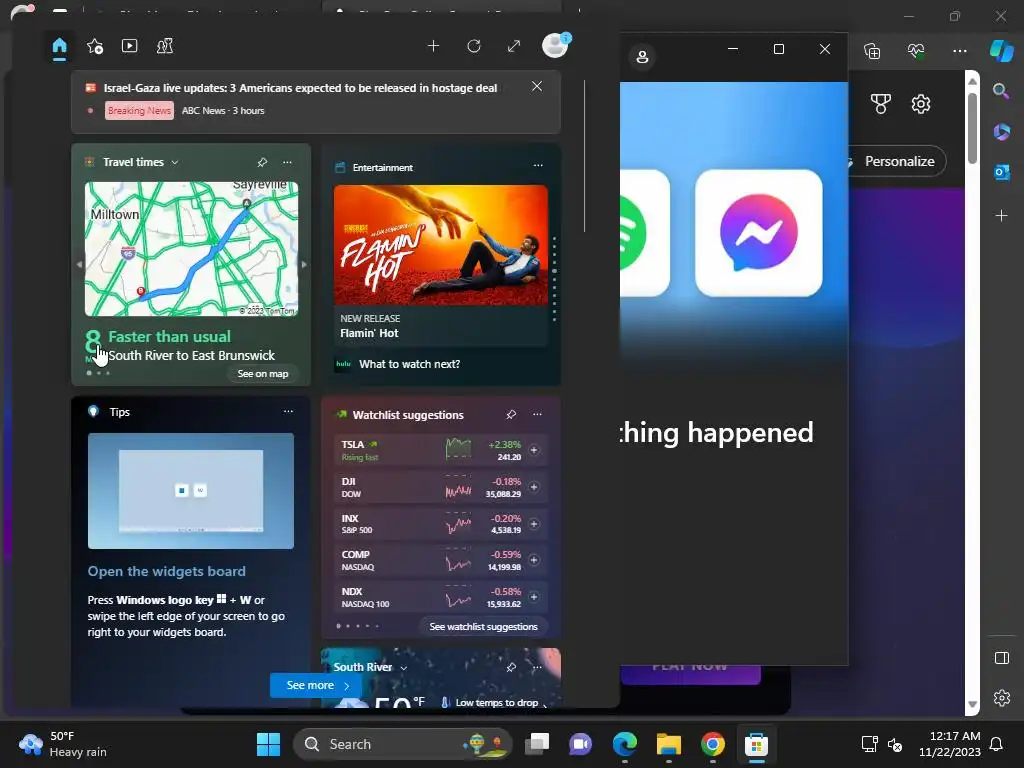Show previous travel route with left arrow
Image resolution: width=1024 pixels, height=768 pixels.
pyautogui.click(x=79, y=264)
